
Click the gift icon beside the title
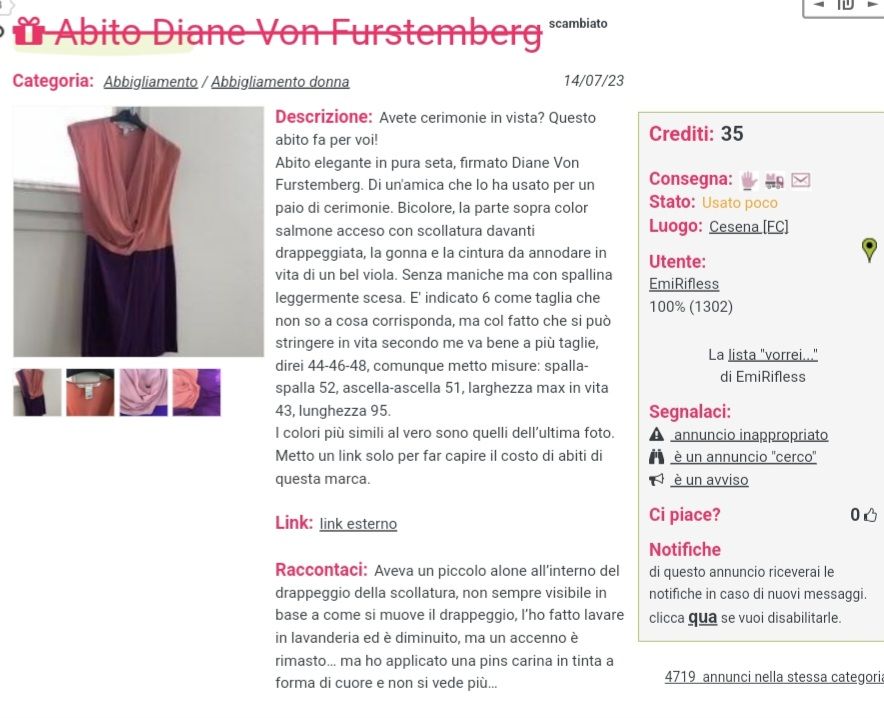click(x=28, y=32)
